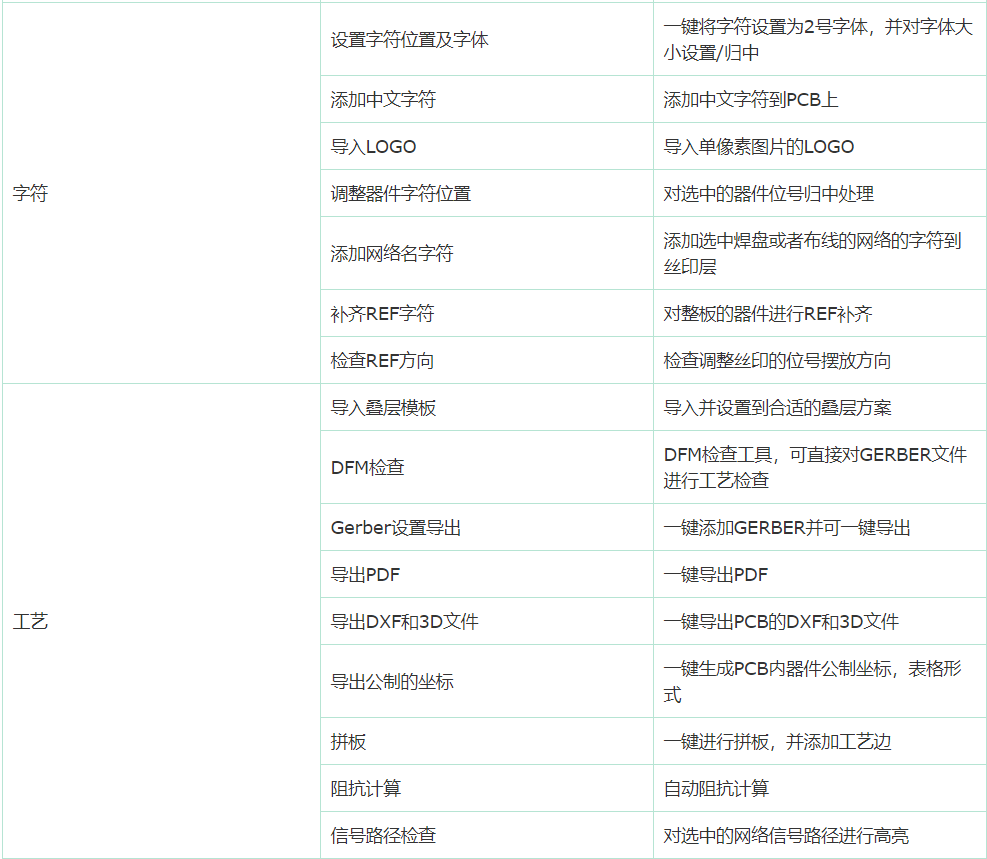987x859 pixels.
Task: Select the '导出公制的坐标' cell
Action: (x=487, y=681)
